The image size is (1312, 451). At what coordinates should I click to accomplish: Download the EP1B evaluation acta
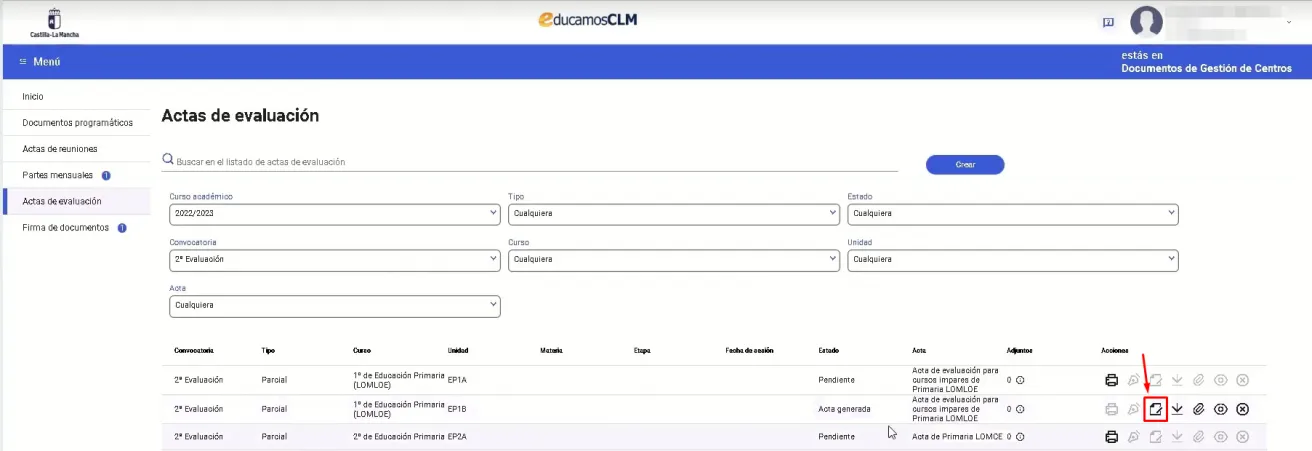1177,409
